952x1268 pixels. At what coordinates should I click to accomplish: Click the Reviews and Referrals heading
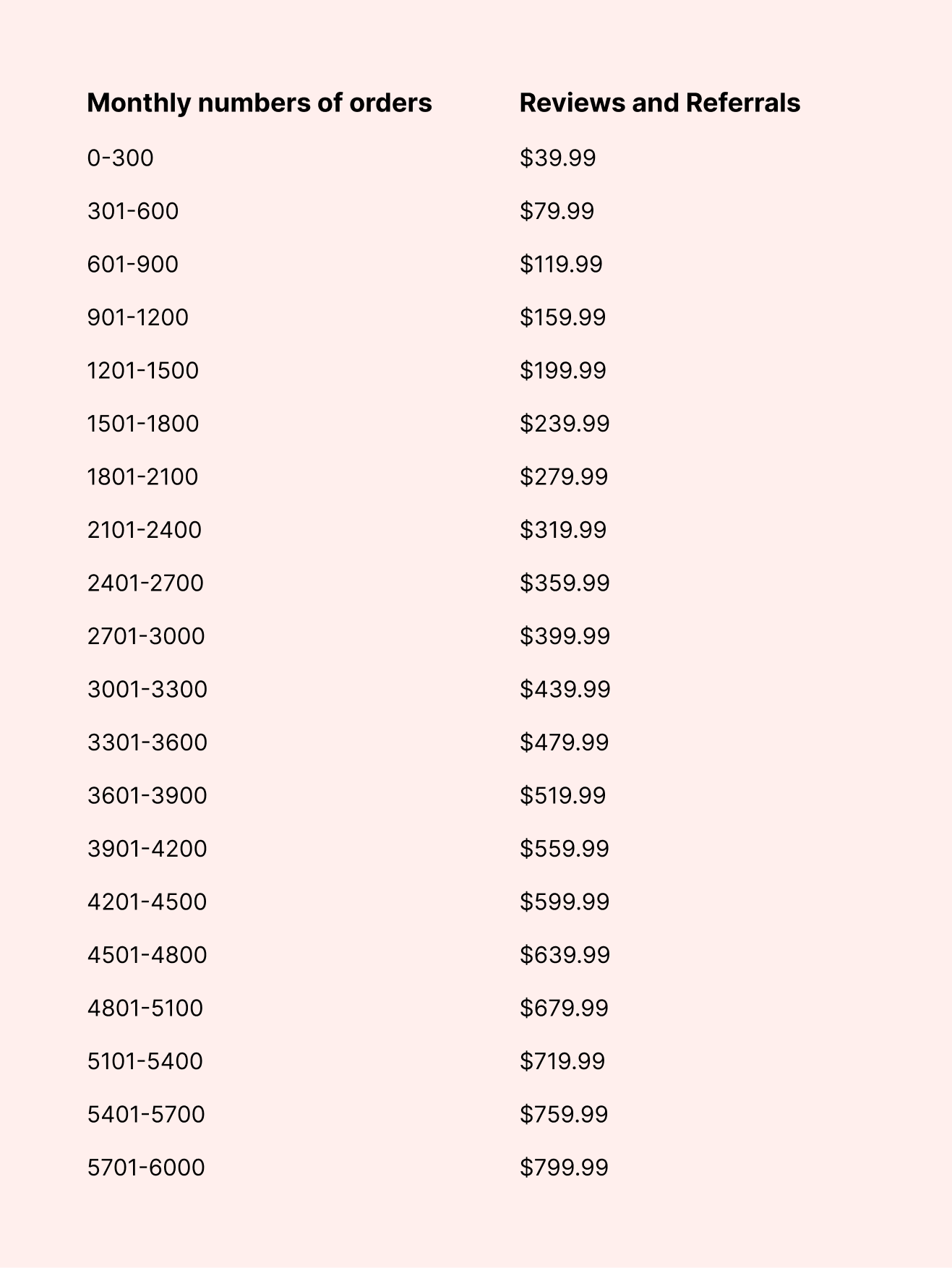point(659,103)
